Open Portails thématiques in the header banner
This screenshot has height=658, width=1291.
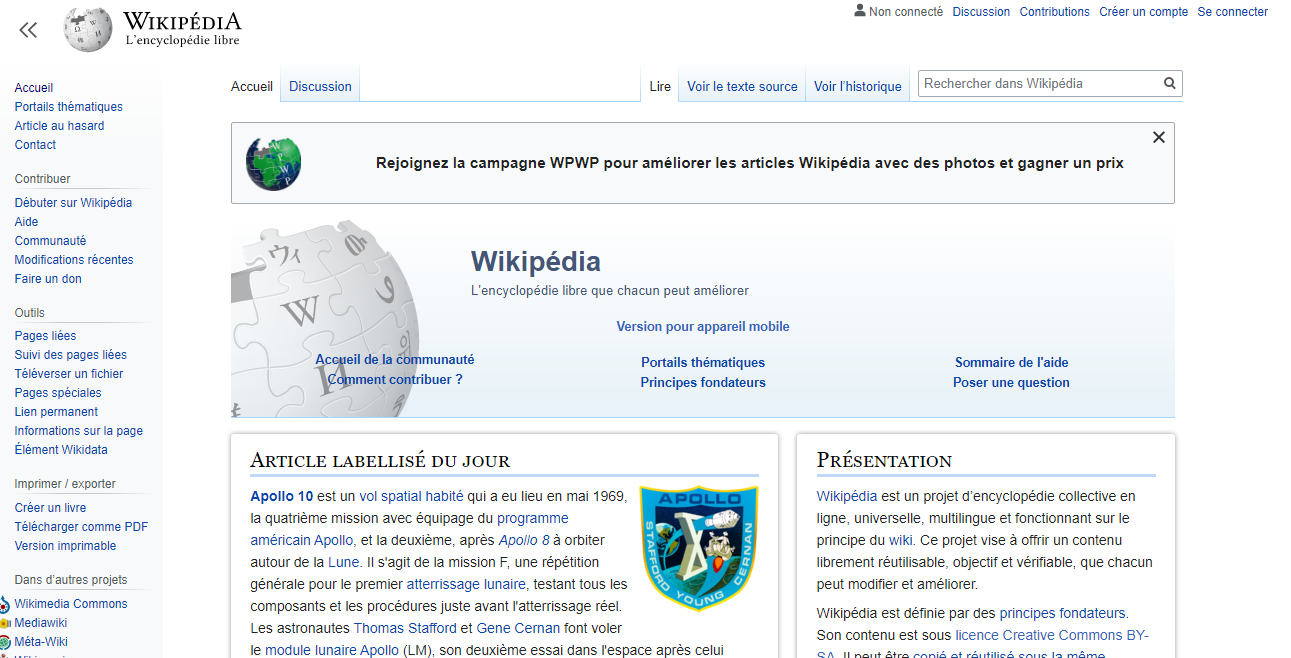(703, 363)
